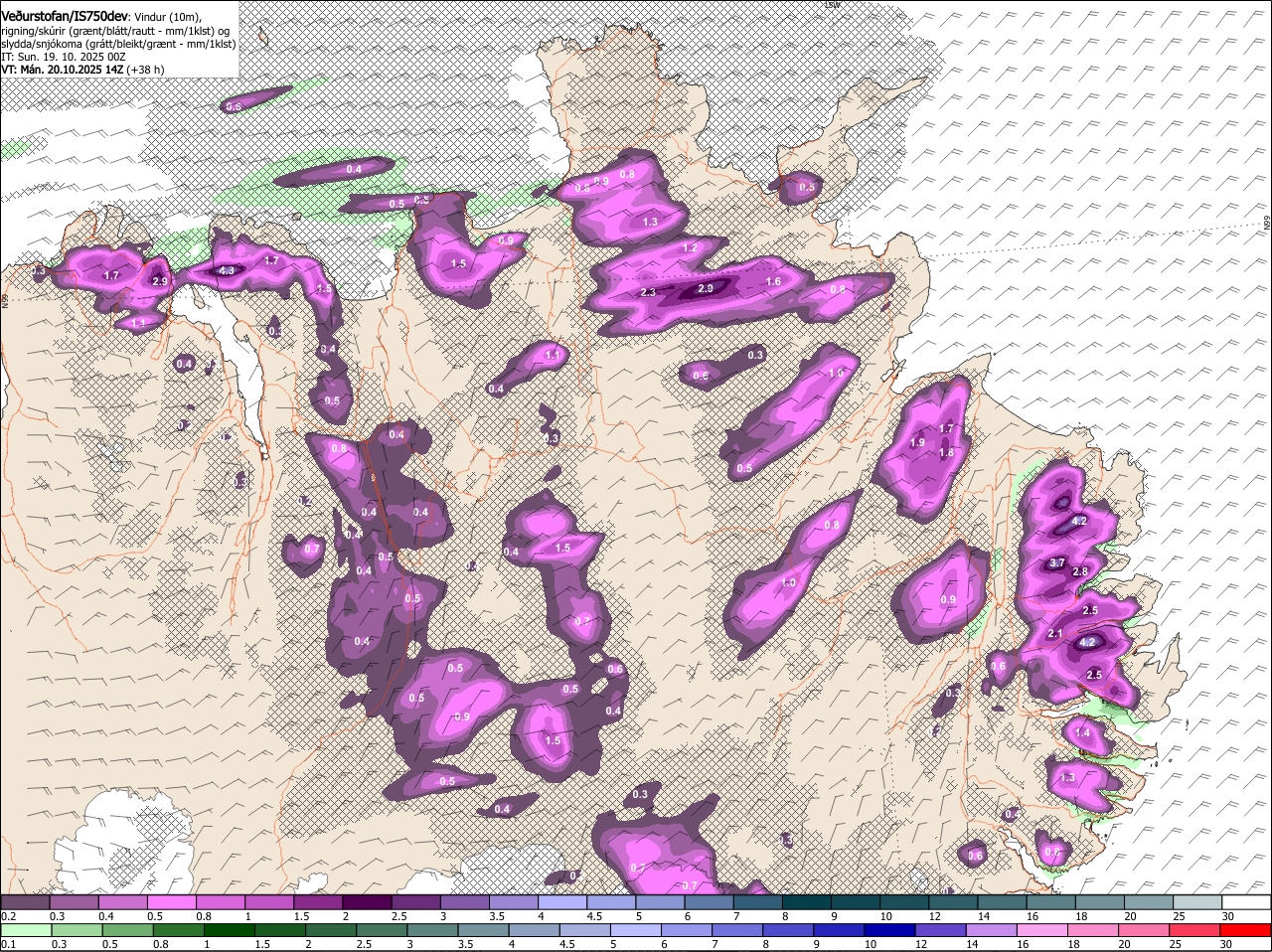Screen dimensions: 1272x952
Task: Select the bright red swatch after 30 on bottom row
Action: click(1246, 931)
